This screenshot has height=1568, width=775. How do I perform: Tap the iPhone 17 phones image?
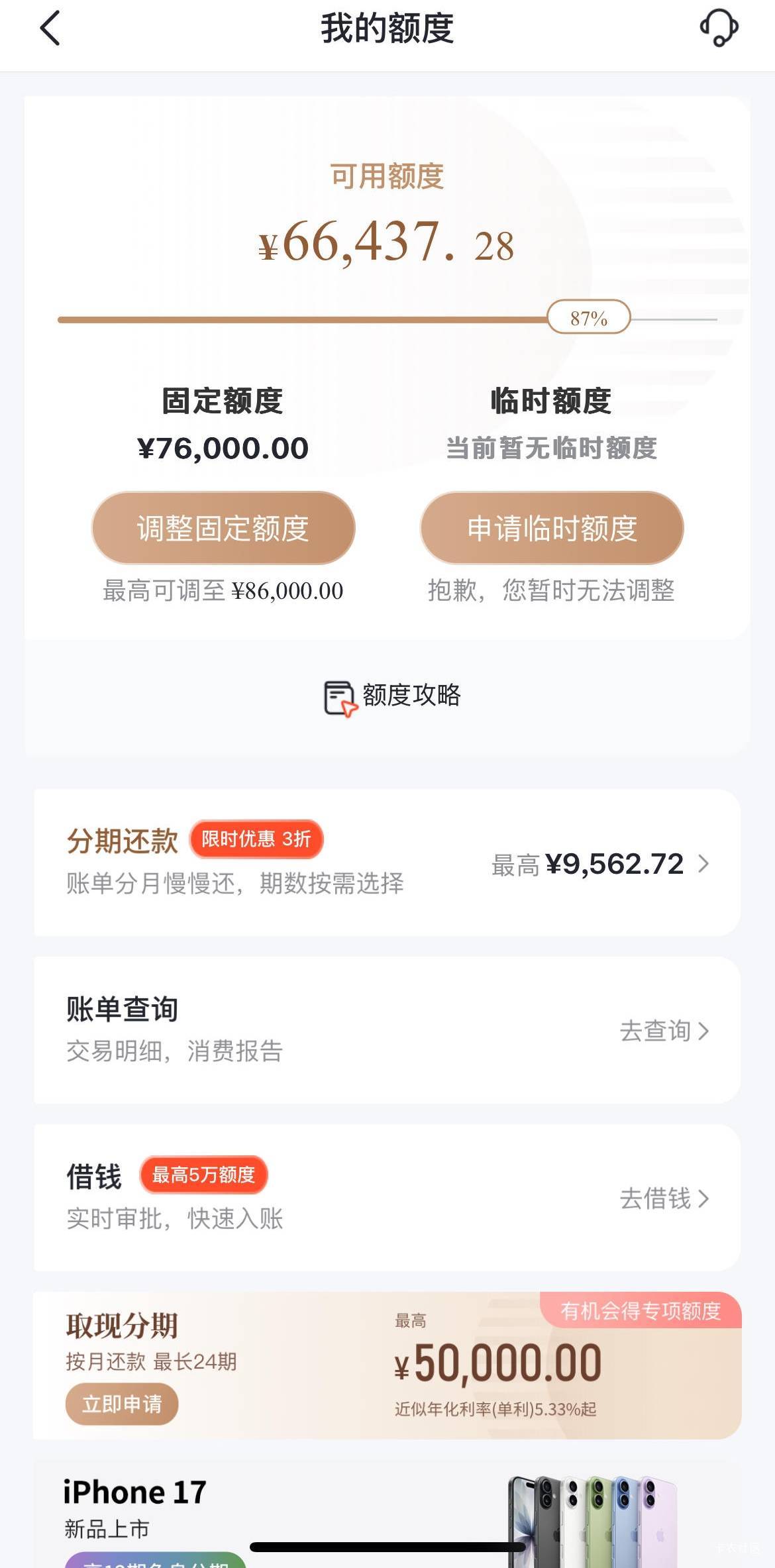[592, 1520]
